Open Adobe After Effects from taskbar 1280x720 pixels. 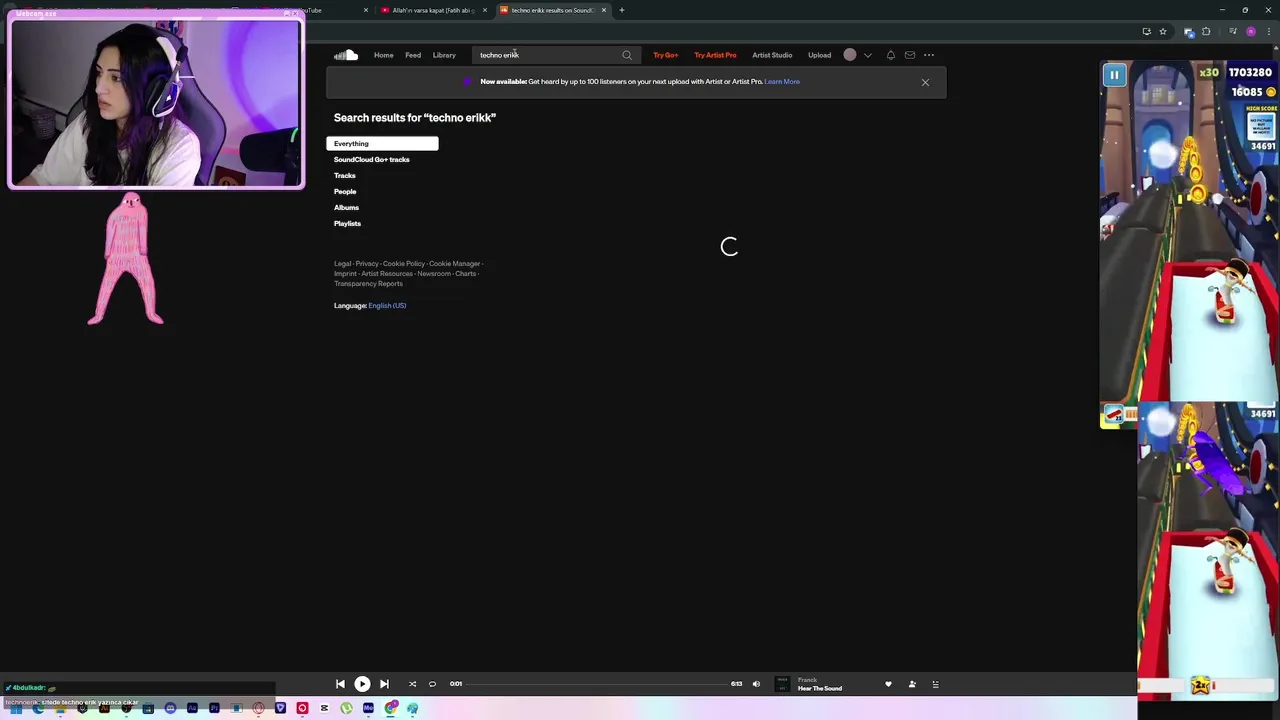click(x=192, y=708)
